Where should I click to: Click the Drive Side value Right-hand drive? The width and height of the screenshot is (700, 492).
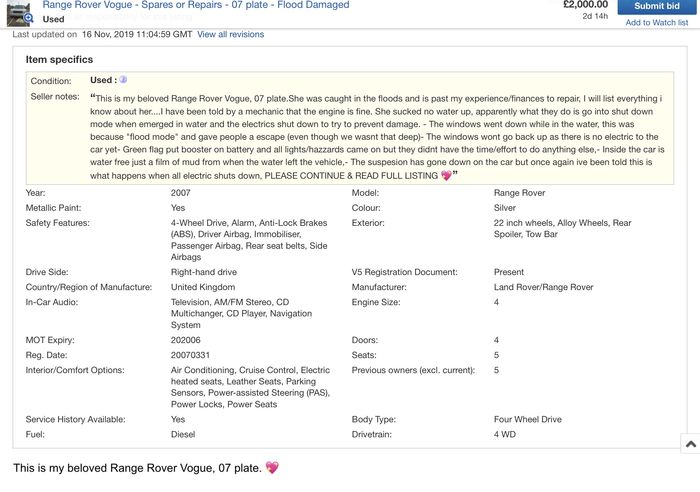click(204, 272)
